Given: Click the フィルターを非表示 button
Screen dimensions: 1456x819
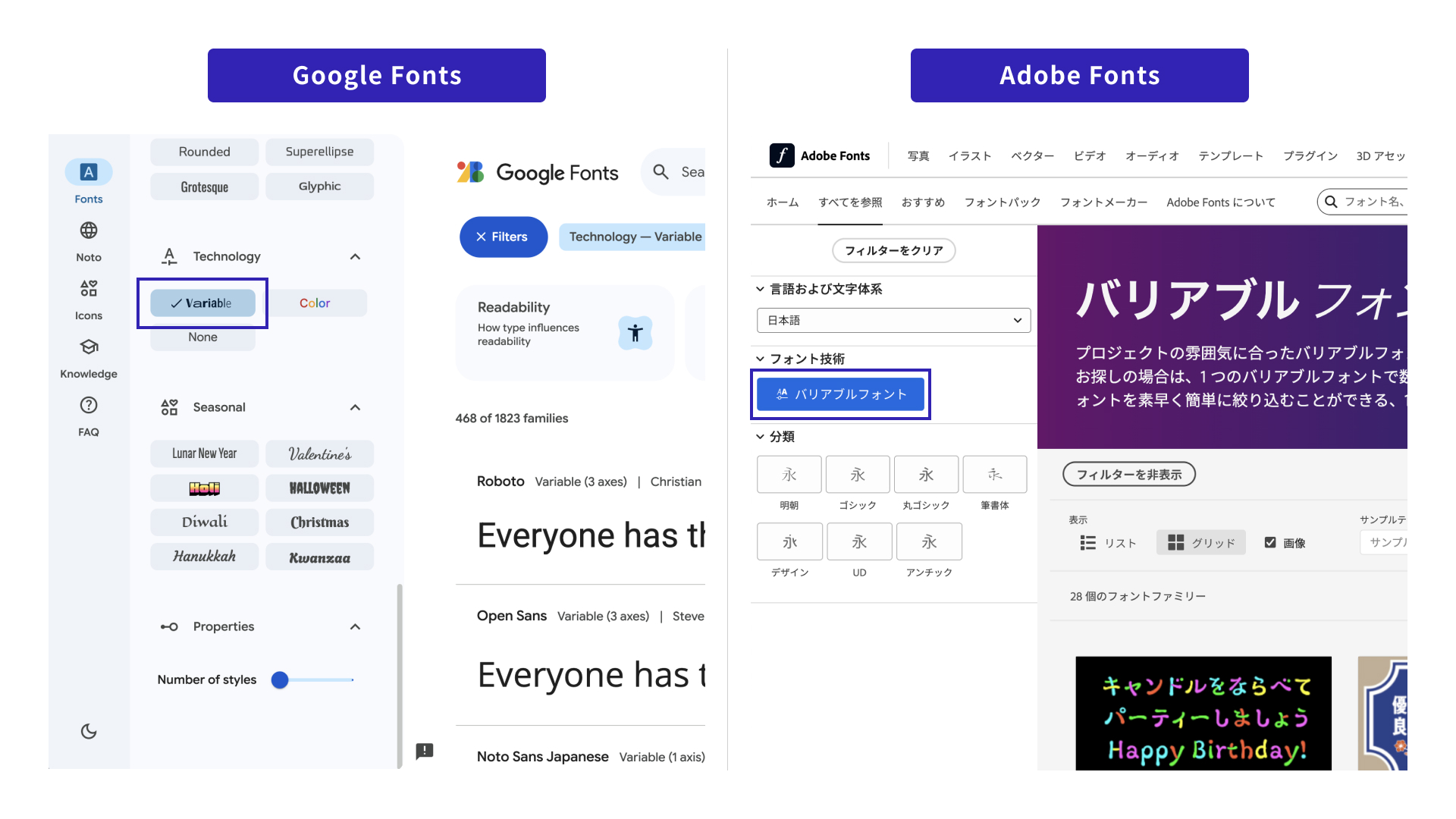Looking at the screenshot, I should coord(1129,475).
